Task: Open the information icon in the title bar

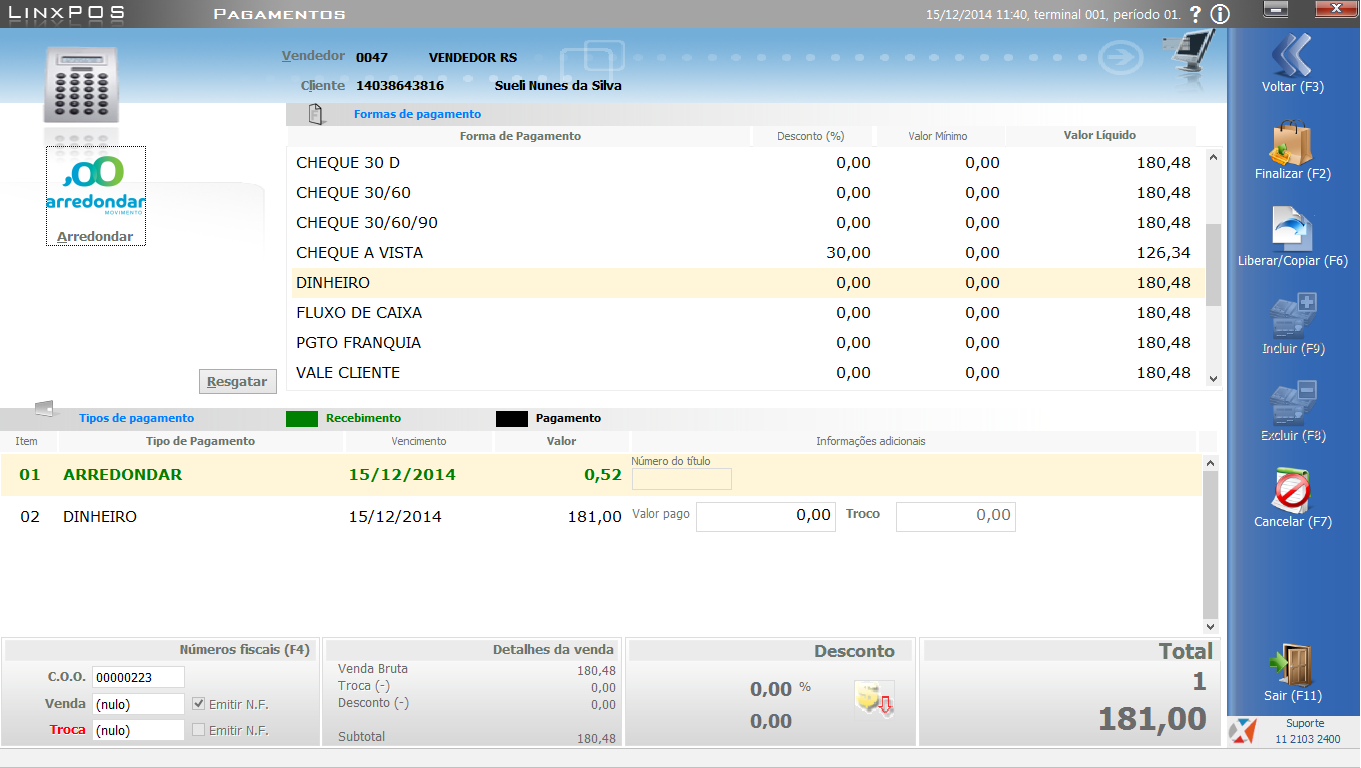Action: tap(1219, 14)
